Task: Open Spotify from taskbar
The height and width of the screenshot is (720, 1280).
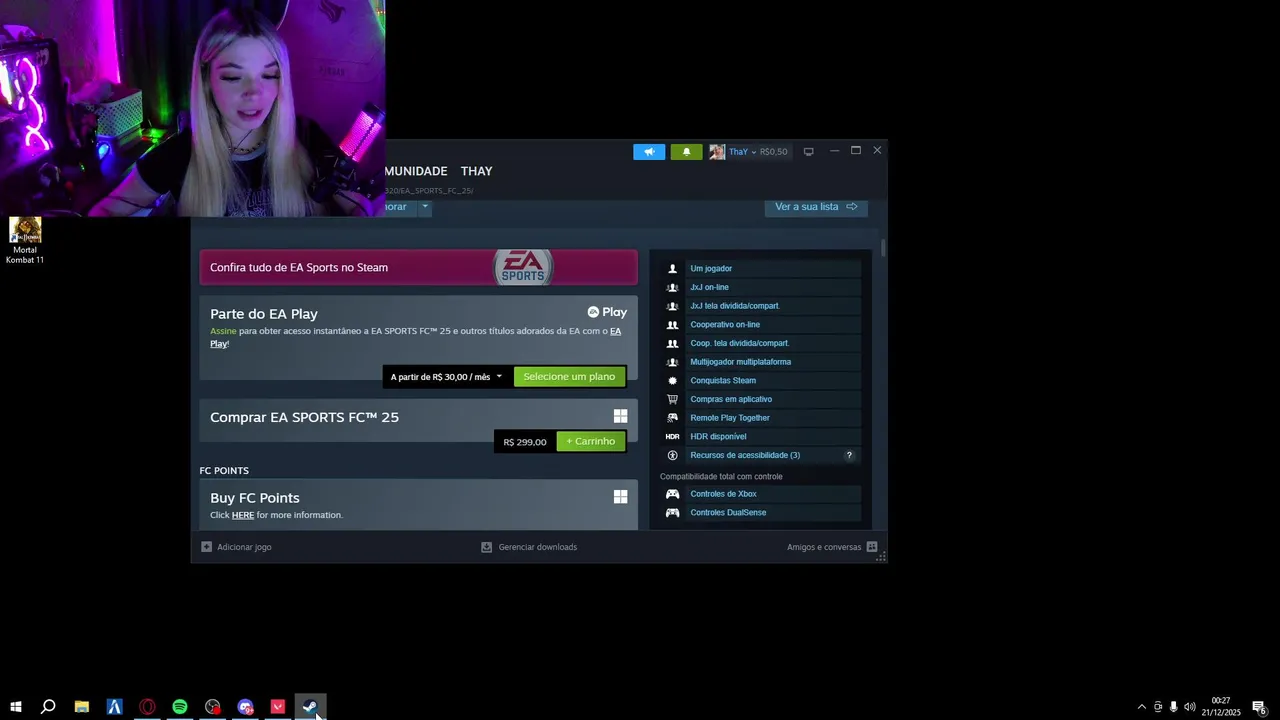Action: tap(180, 707)
